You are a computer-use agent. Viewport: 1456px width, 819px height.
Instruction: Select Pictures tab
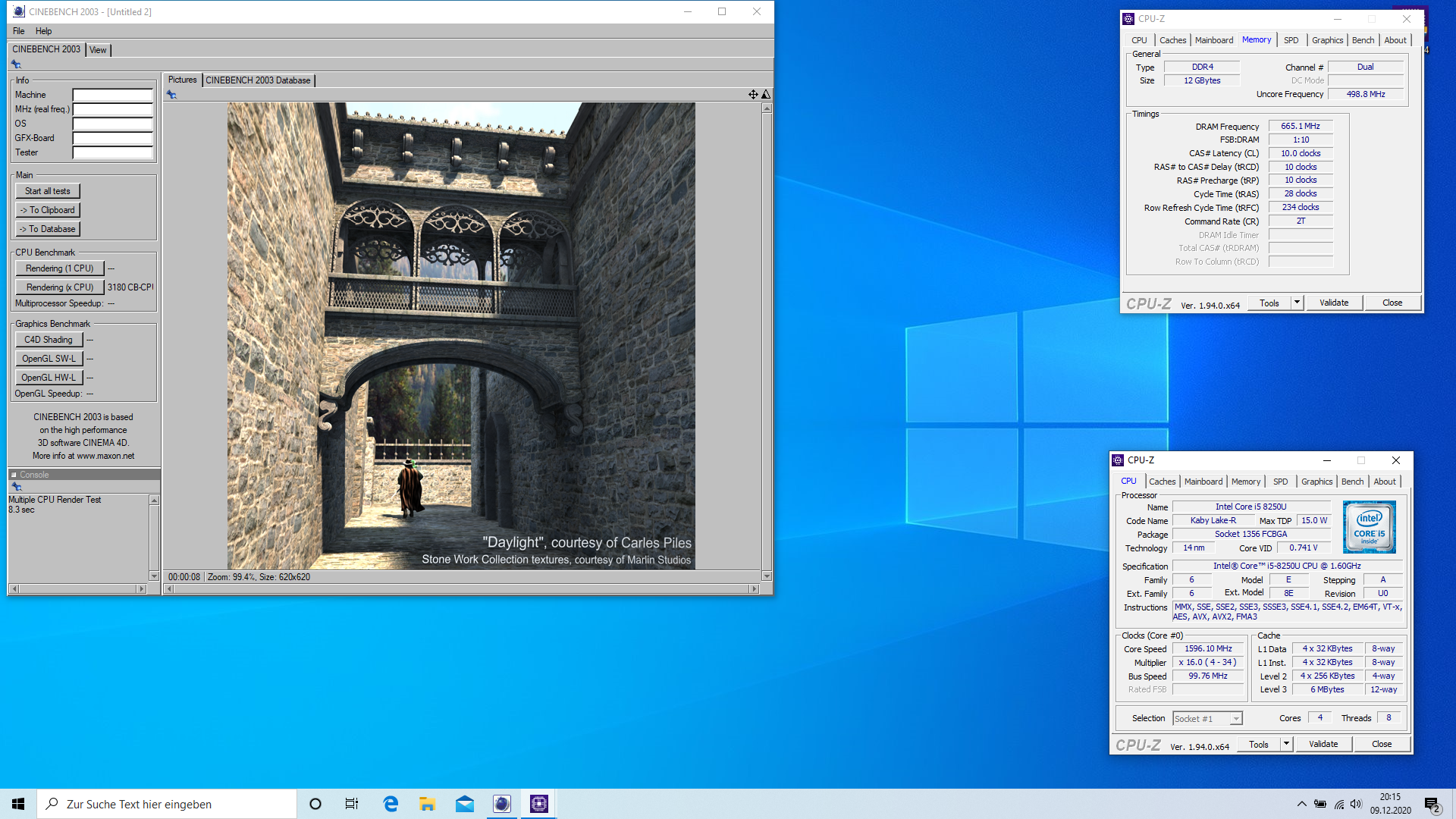tap(182, 80)
